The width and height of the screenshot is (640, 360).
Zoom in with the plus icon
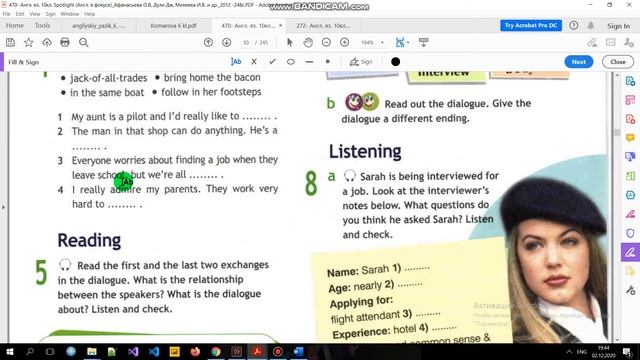(344, 42)
